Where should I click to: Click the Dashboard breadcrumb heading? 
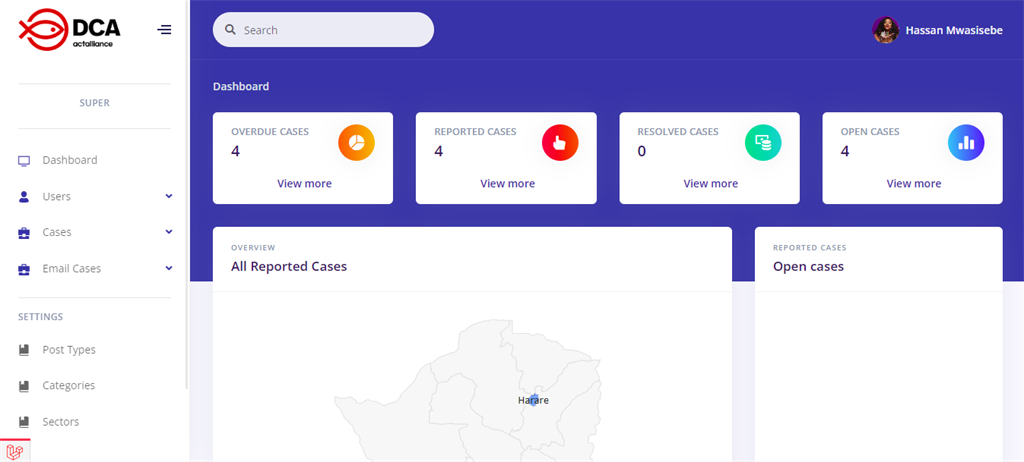click(241, 86)
